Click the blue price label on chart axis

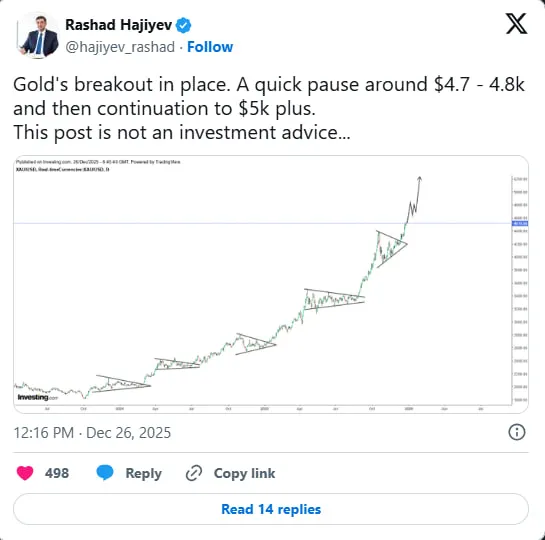[x=520, y=223]
